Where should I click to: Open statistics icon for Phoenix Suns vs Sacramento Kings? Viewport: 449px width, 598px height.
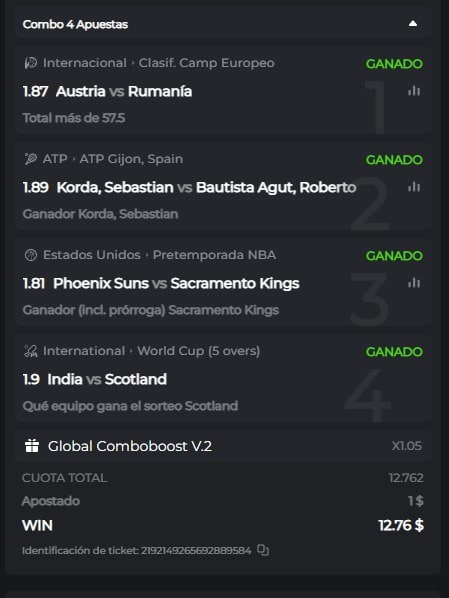[414, 283]
